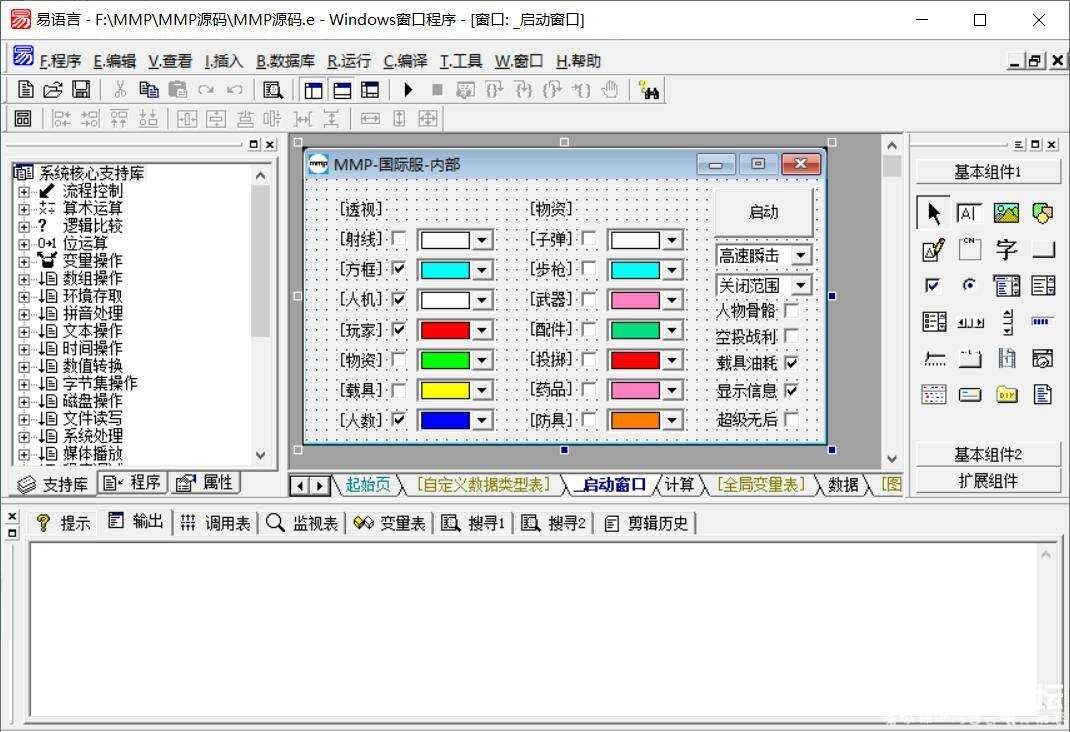
Task: Select the DIY folder component icon
Action: [x=1006, y=394]
